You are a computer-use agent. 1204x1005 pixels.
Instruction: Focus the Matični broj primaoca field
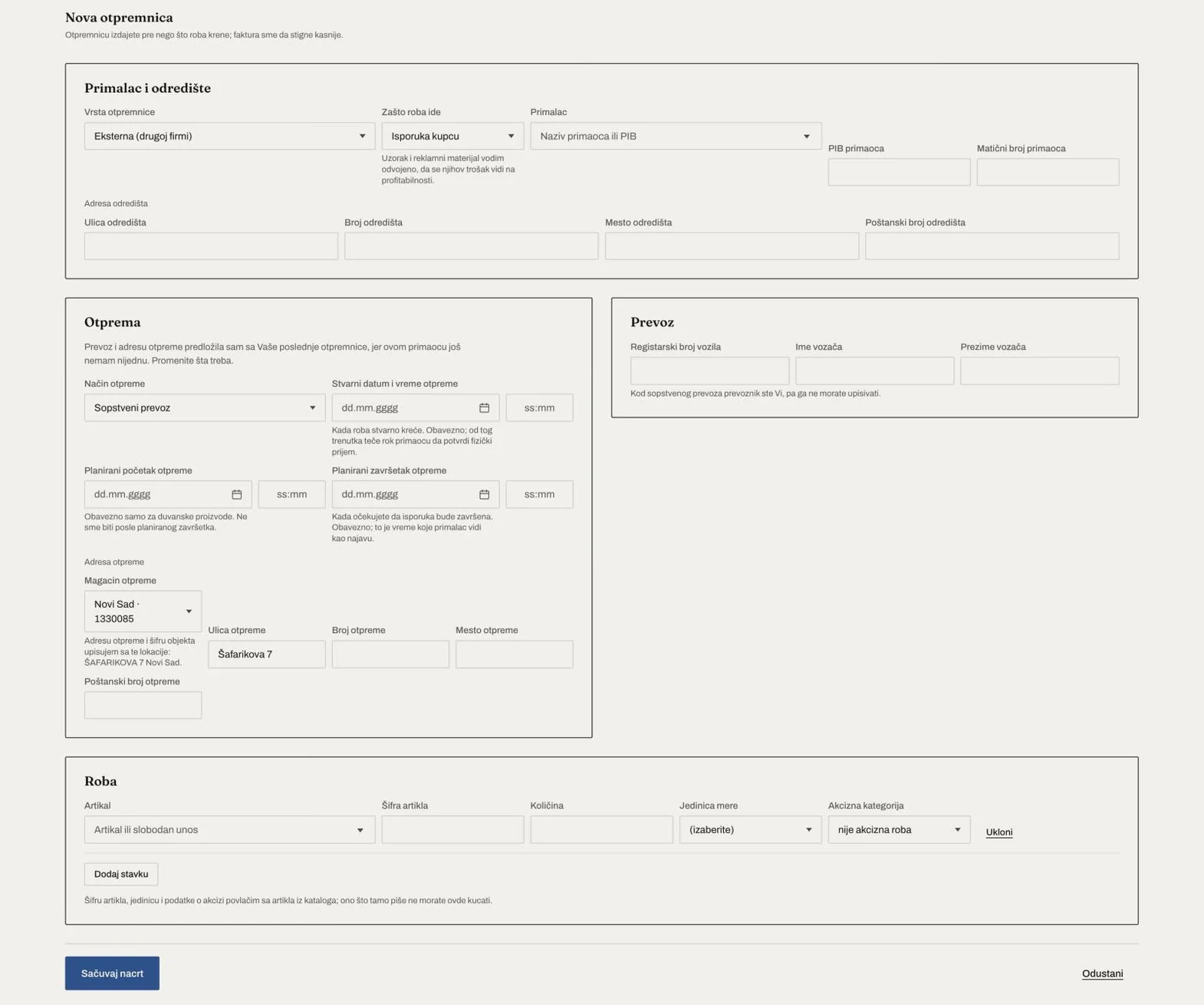(x=1048, y=172)
